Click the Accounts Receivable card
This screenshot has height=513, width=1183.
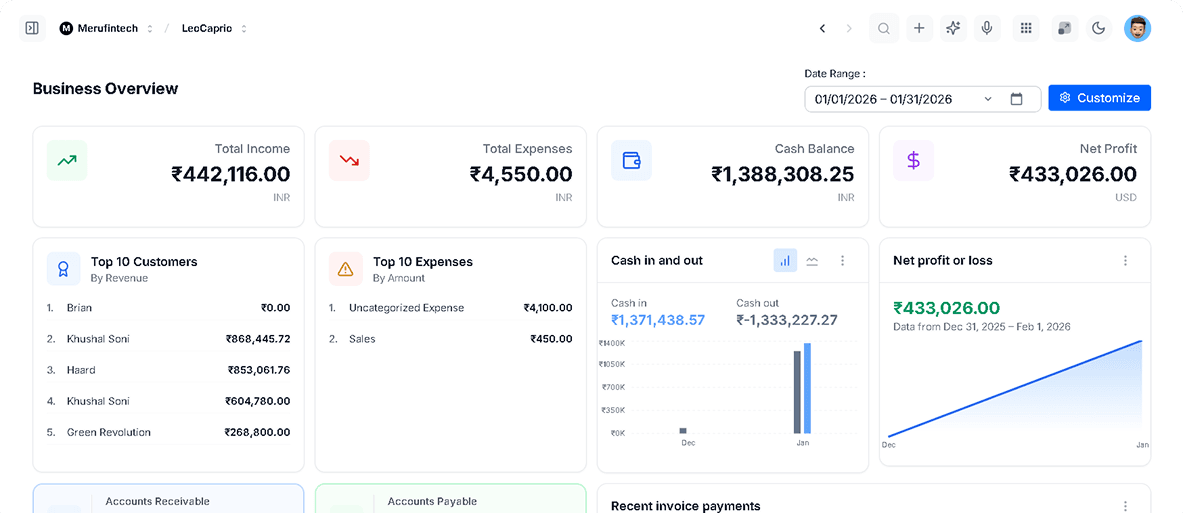168,499
